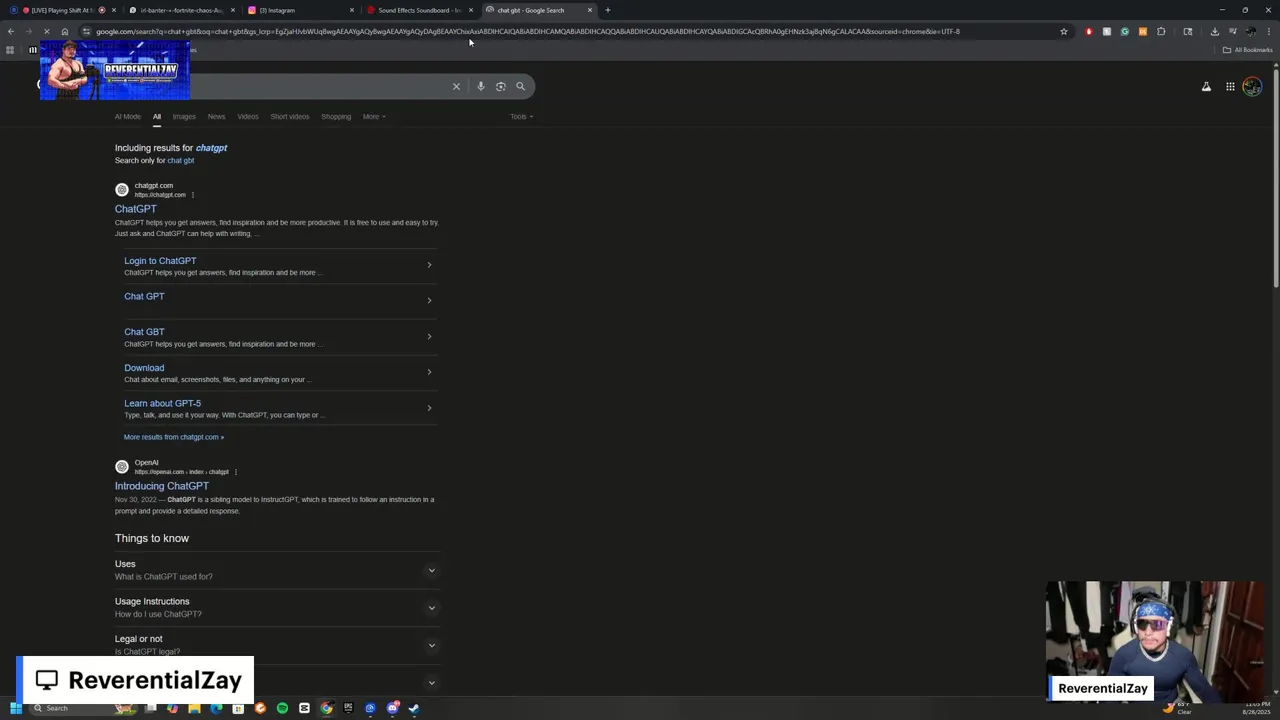1280x720 pixels.
Task: Expand the Learn about GPT-5 sitelink arrow
Action: 429,408
